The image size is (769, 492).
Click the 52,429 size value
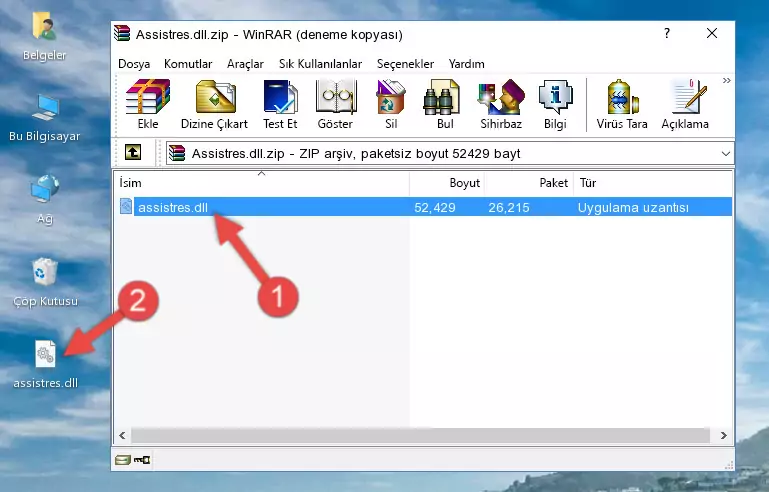(x=435, y=207)
